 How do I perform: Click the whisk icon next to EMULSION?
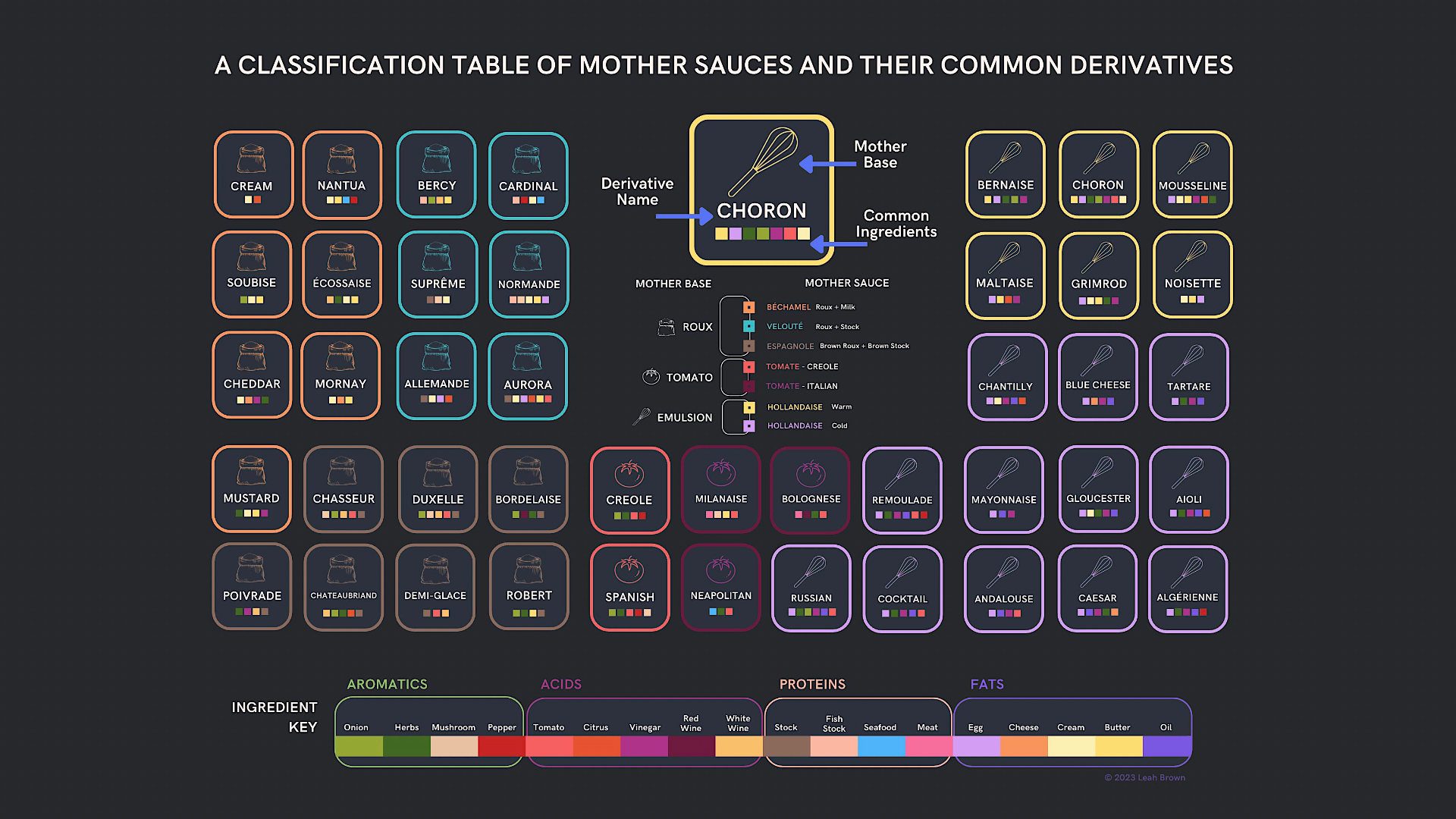click(x=642, y=416)
